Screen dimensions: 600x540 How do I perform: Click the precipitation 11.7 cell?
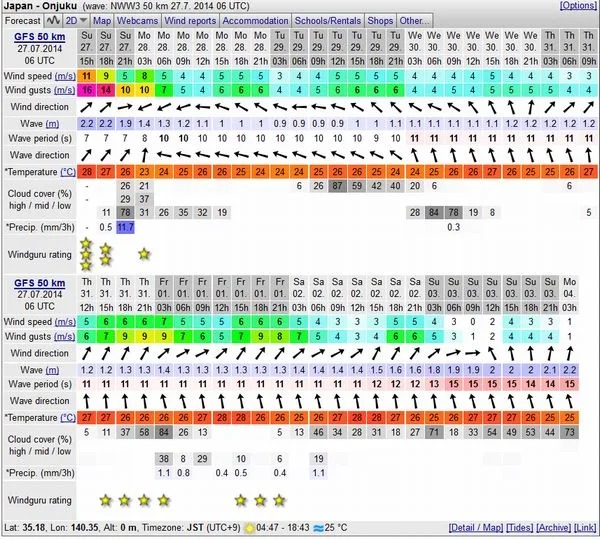point(125,227)
